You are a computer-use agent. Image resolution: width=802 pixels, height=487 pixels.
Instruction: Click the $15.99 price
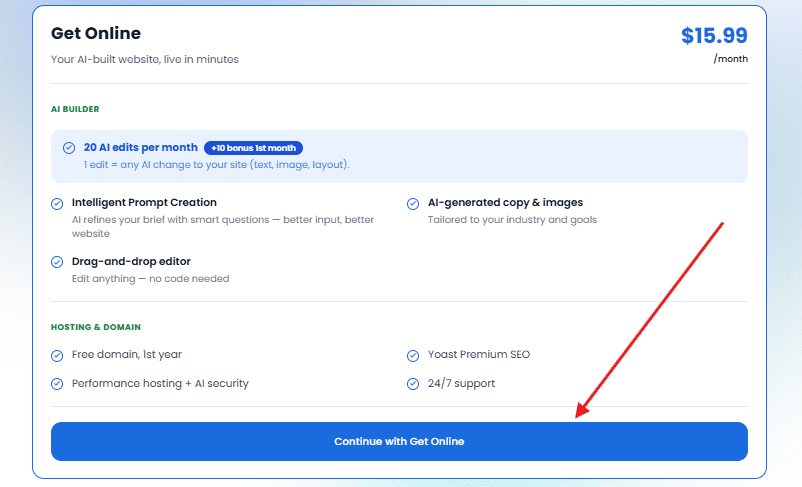(714, 35)
